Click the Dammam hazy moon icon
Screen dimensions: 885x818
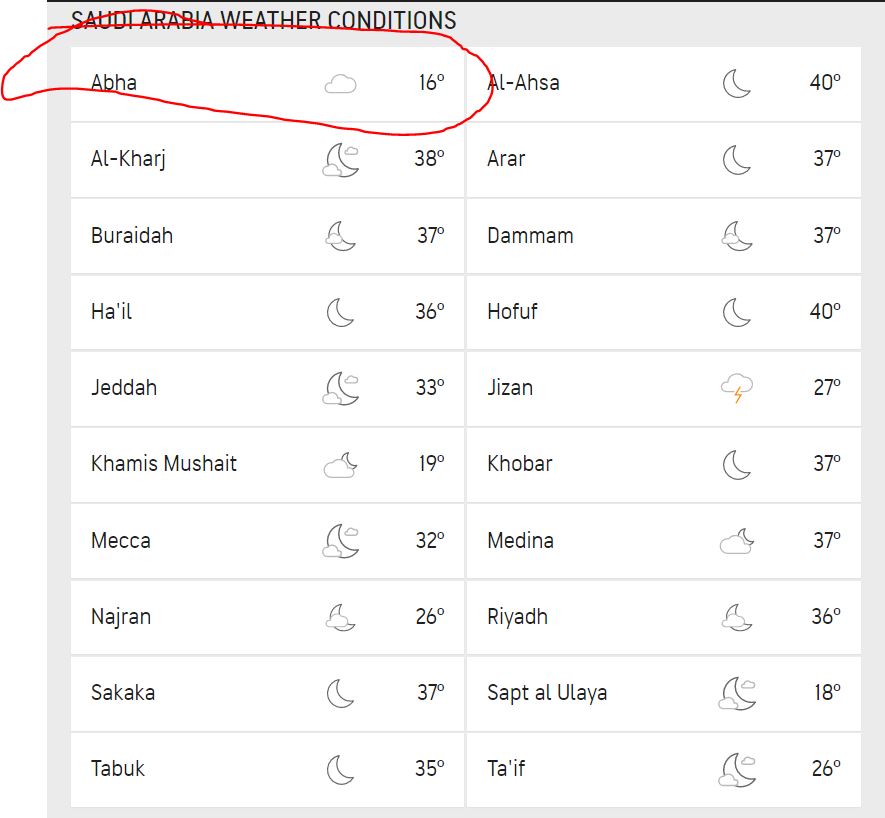(737, 236)
